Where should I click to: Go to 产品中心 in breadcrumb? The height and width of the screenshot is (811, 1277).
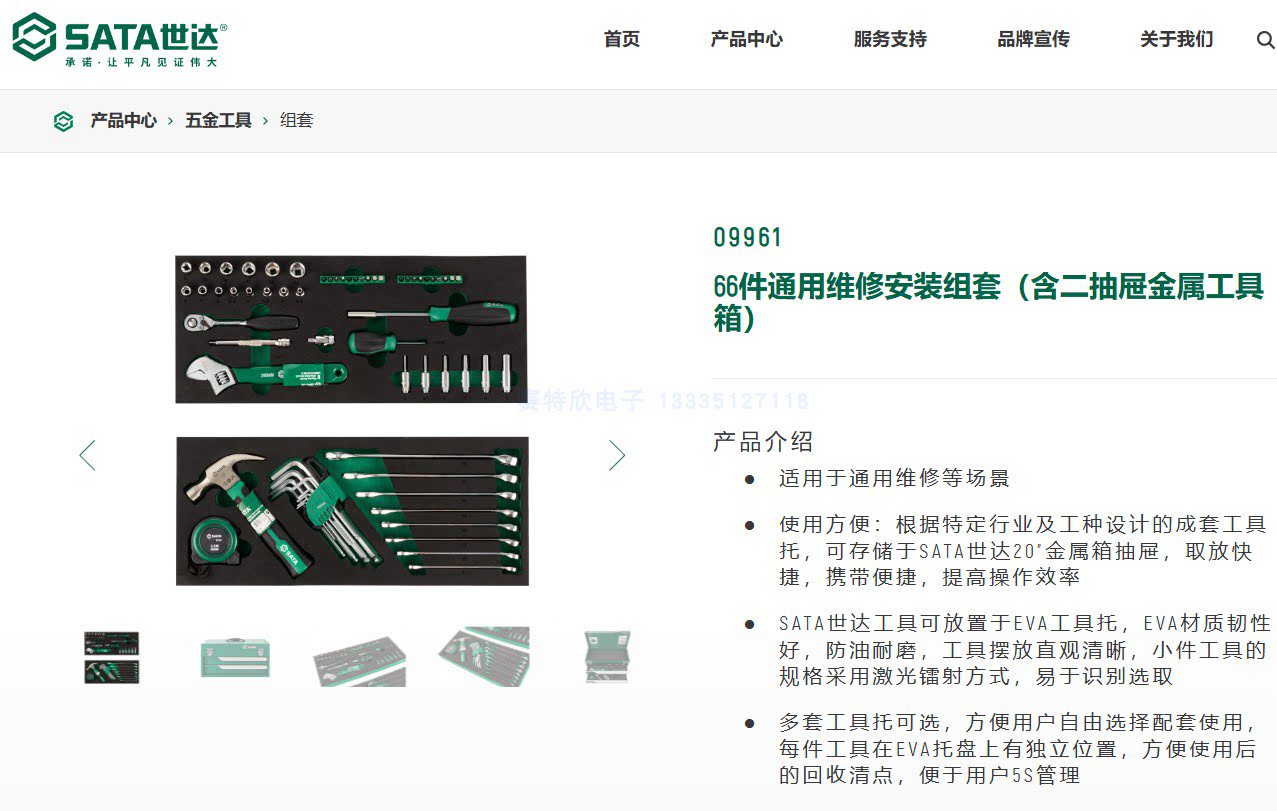coord(123,120)
